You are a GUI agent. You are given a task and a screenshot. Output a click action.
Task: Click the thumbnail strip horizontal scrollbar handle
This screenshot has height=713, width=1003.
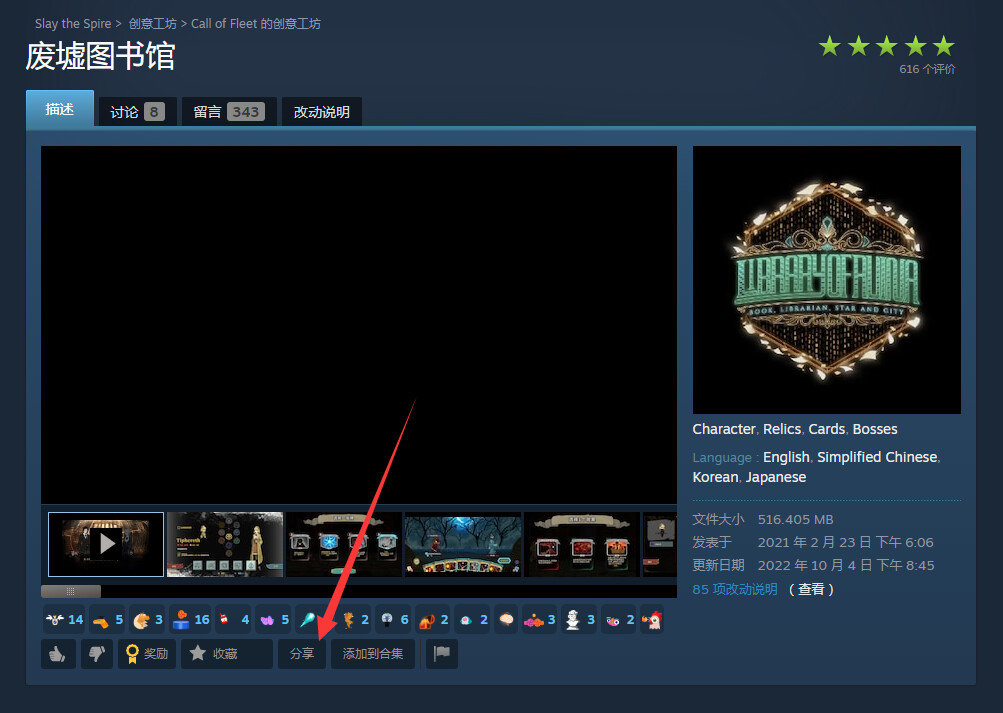(x=70, y=592)
